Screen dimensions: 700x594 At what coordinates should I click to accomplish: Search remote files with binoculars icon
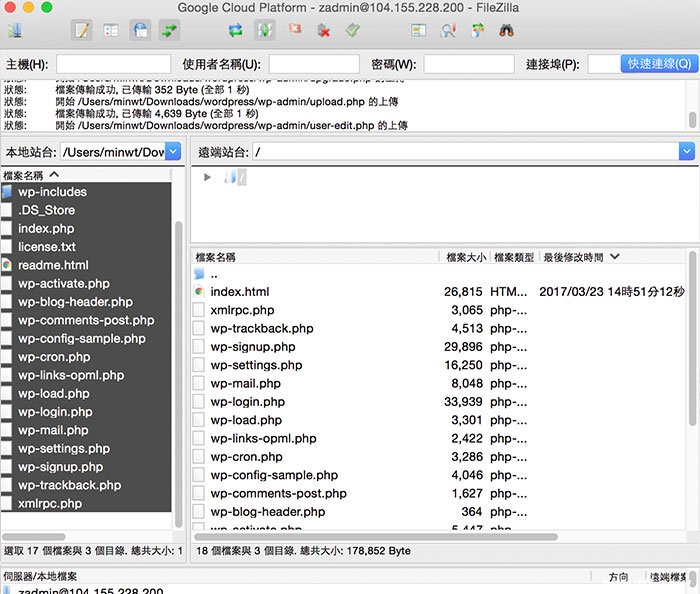pyautogui.click(x=506, y=31)
